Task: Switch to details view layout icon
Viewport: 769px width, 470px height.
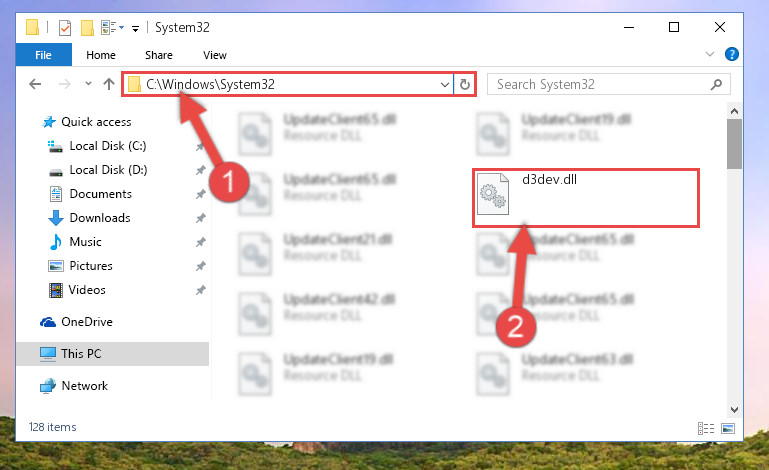Action: 706,428
